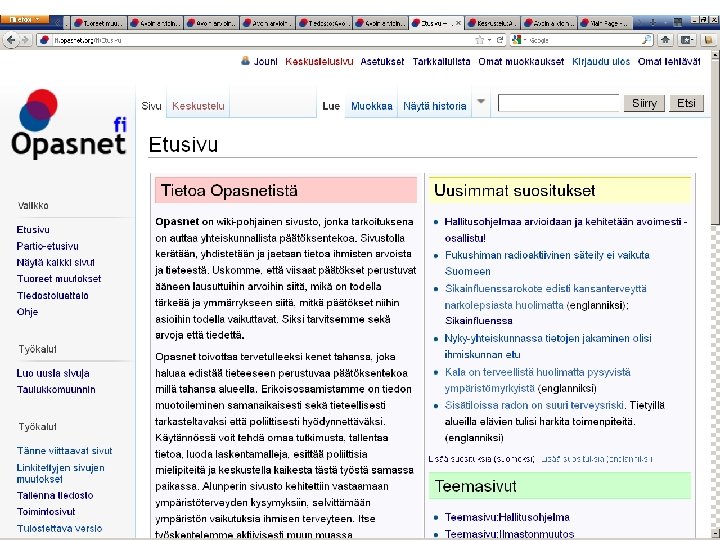Open the browser Home button
Screen dimensions: 720x540
665,40
